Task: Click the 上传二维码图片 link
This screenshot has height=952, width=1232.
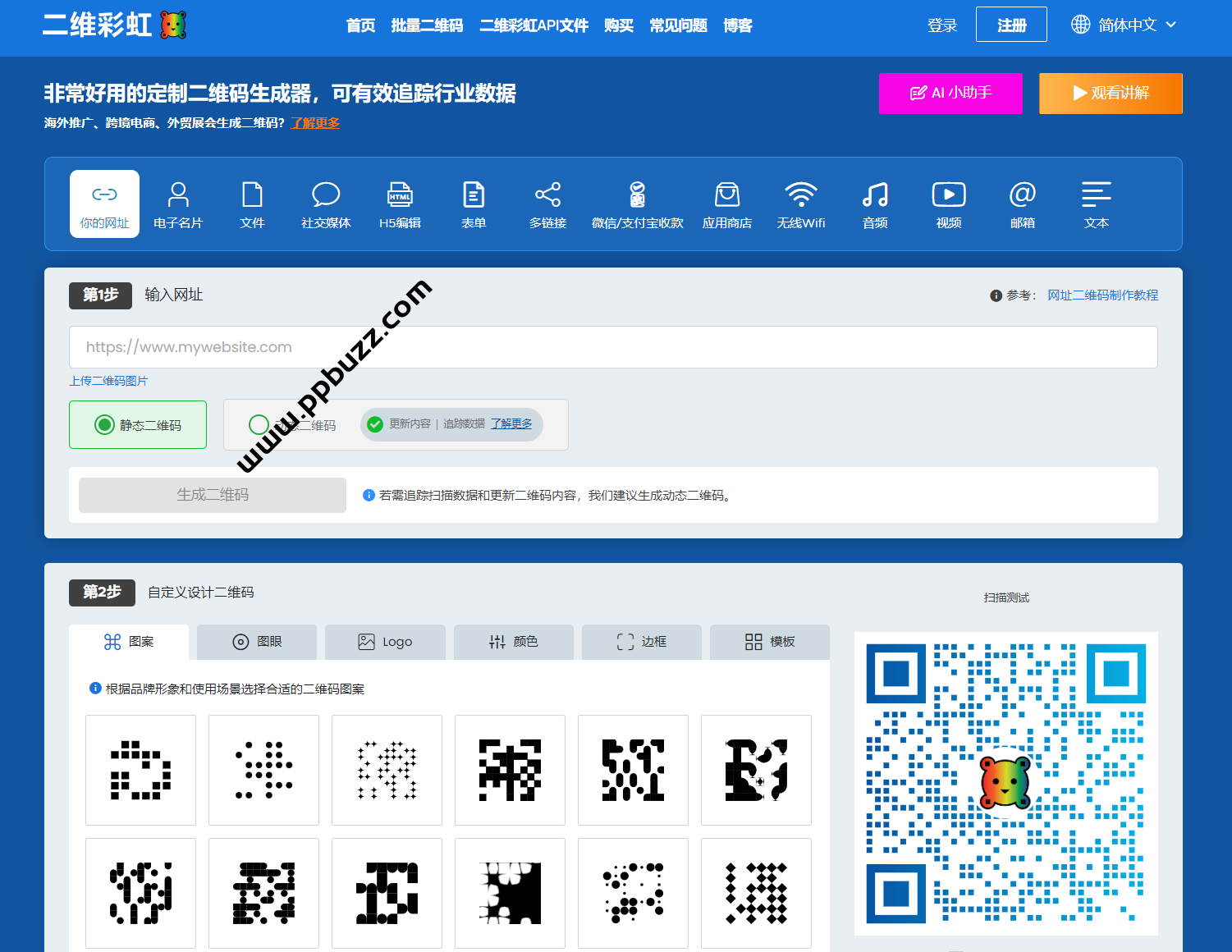Action: click(x=108, y=381)
